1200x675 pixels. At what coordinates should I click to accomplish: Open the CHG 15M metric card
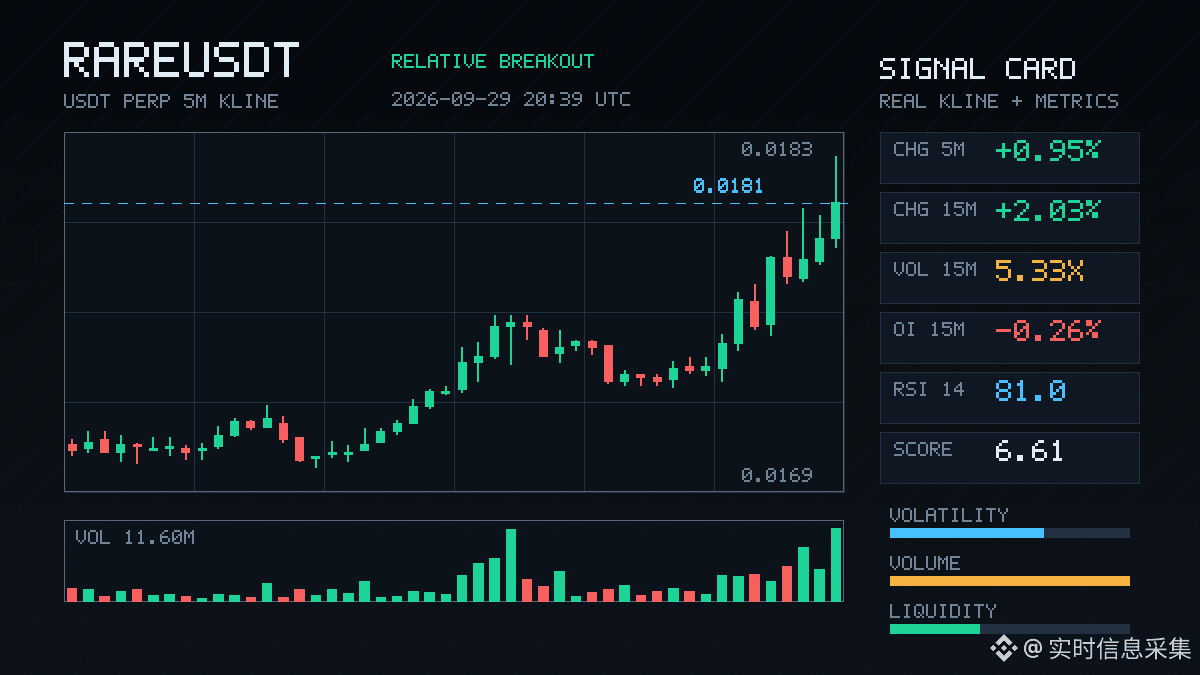pyautogui.click(x=1009, y=217)
